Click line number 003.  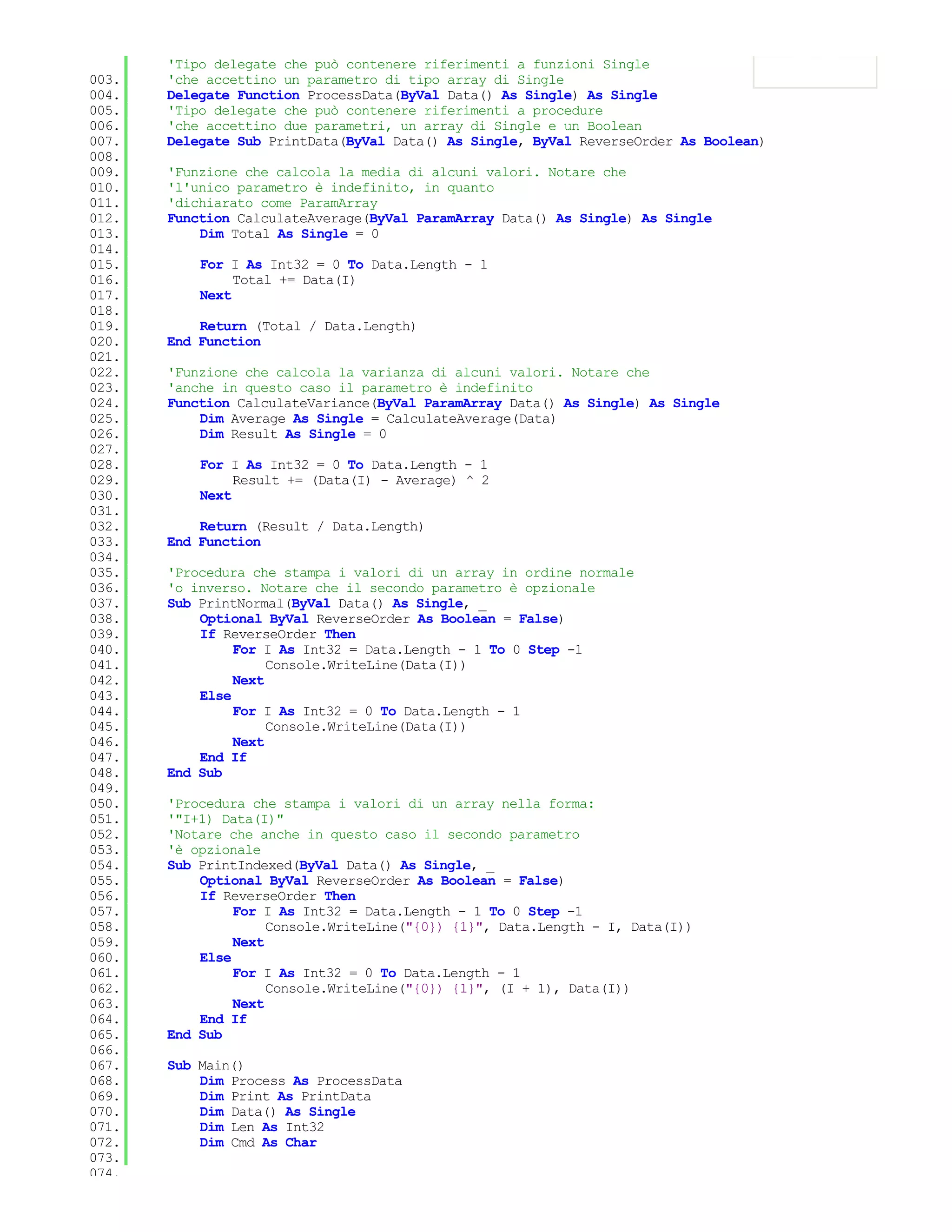[x=104, y=80]
